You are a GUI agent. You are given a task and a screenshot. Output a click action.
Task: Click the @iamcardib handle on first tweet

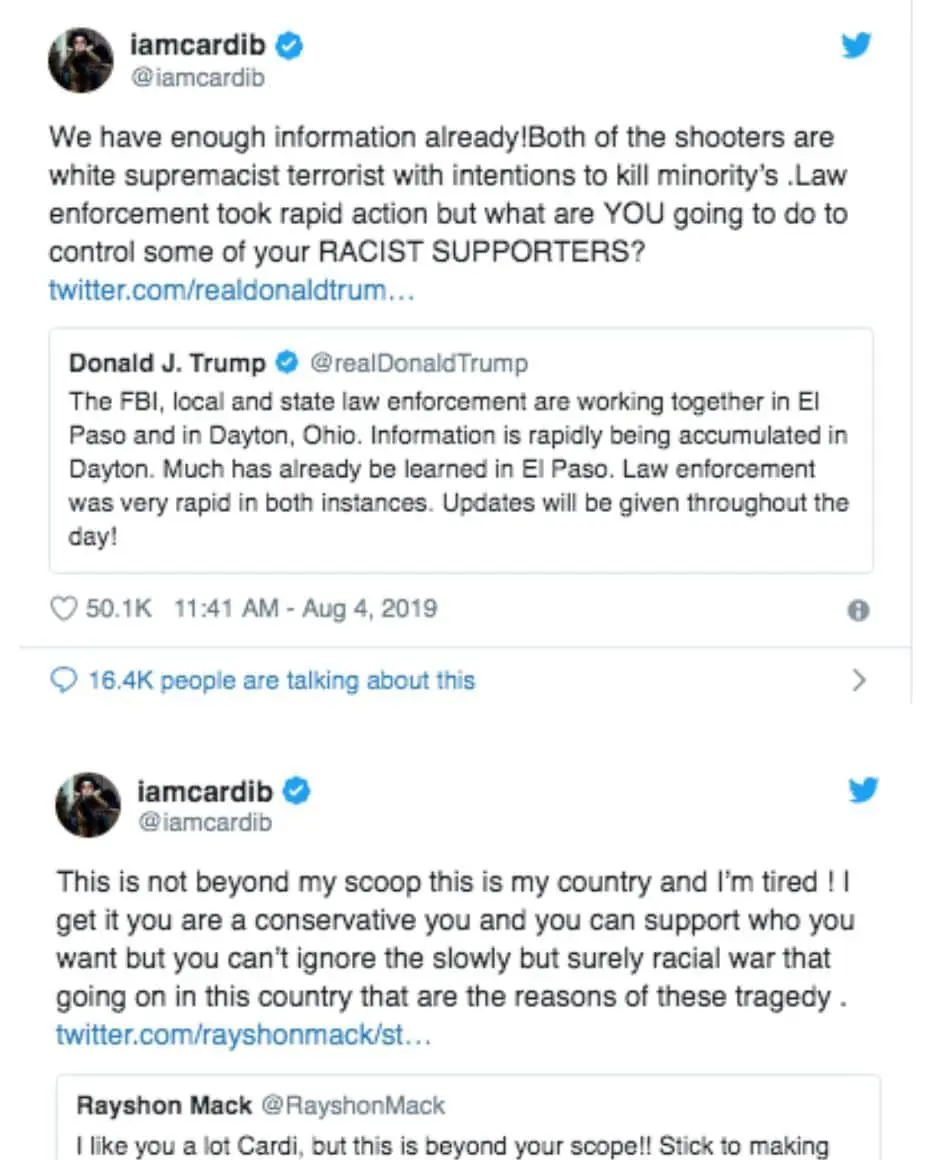pos(198,77)
